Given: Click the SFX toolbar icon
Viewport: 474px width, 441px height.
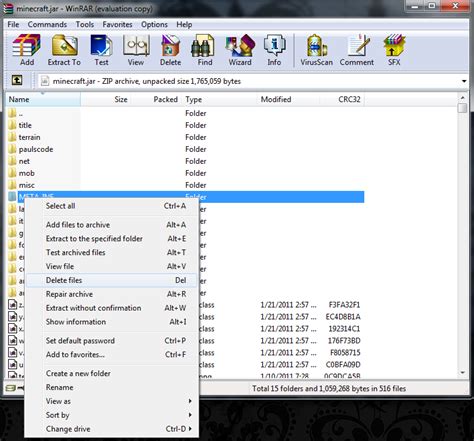Looking at the screenshot, I should tap(394, 50).
